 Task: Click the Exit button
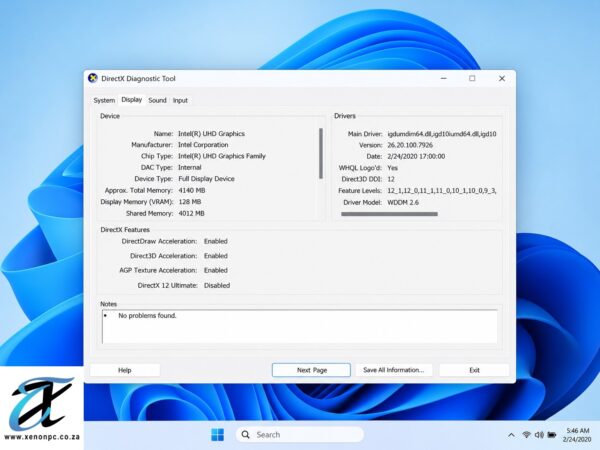(474, 370)
